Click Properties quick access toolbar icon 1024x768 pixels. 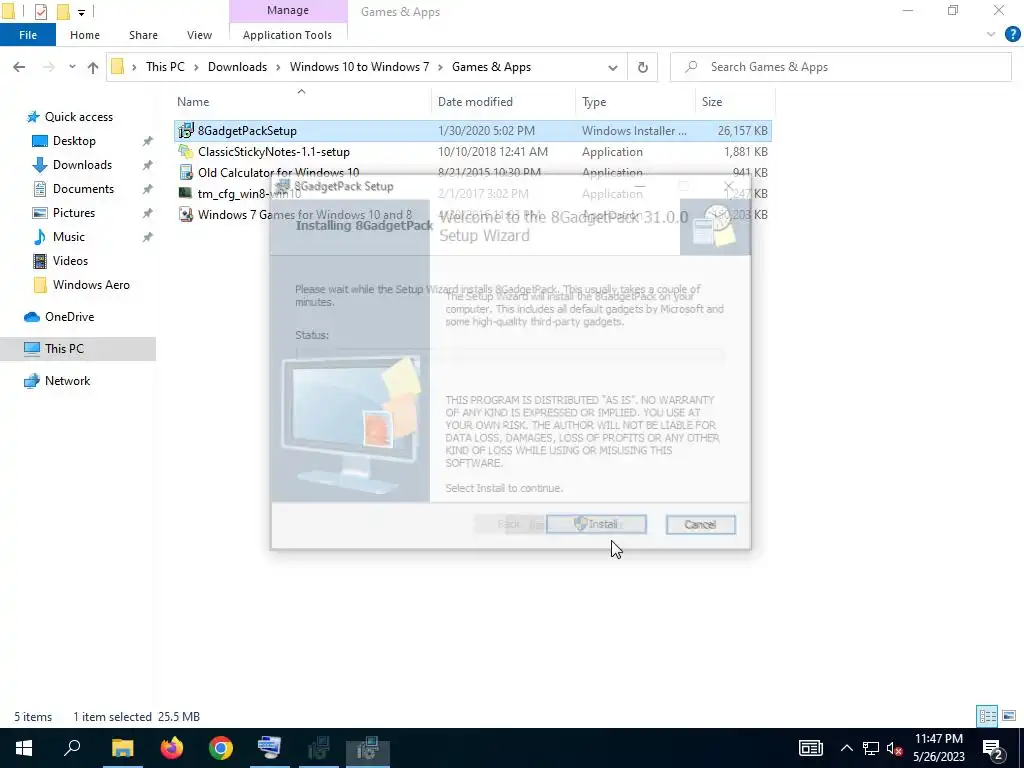[x=40, y=11]
